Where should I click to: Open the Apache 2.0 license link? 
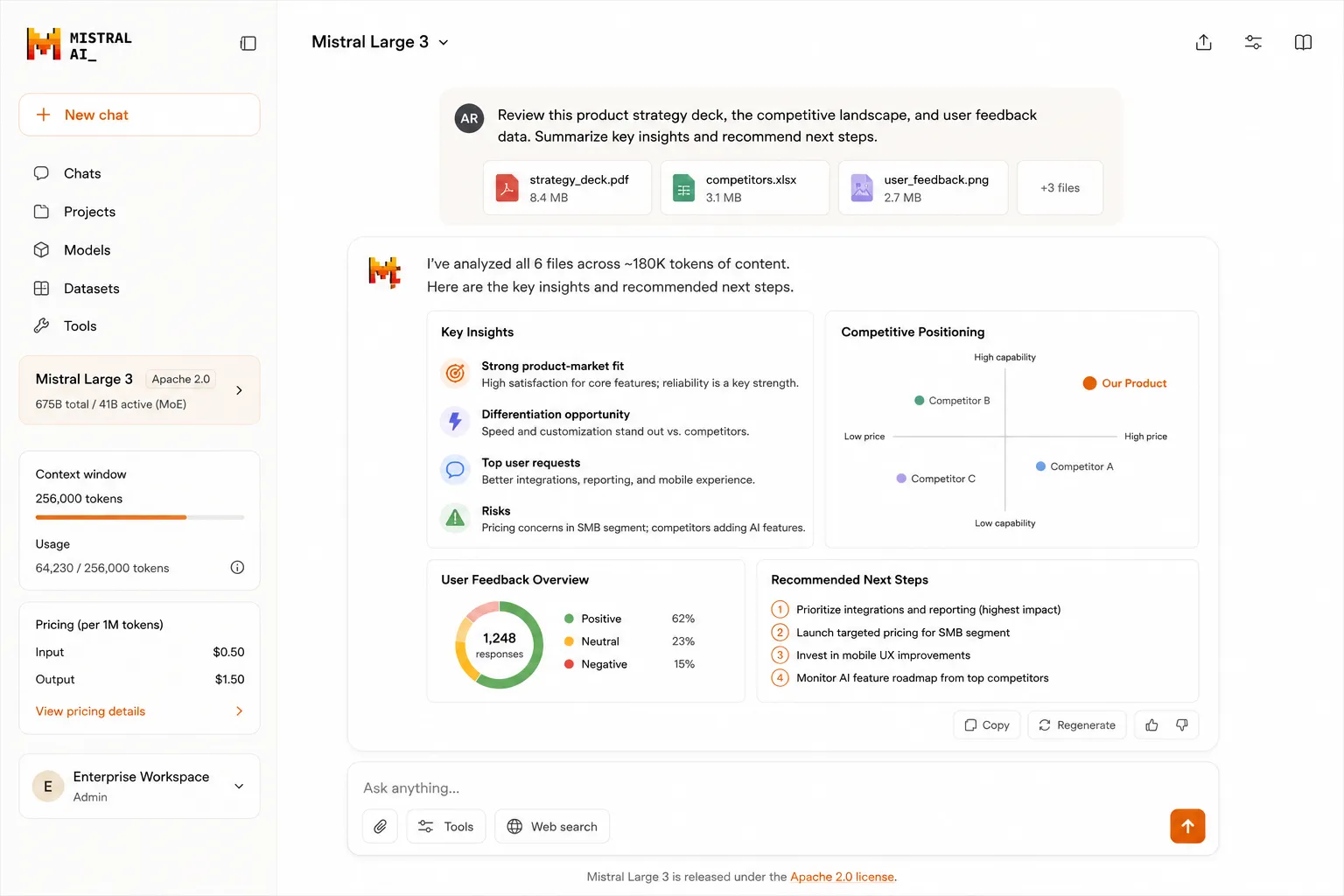pyautogui.click(x=842, y=877)
